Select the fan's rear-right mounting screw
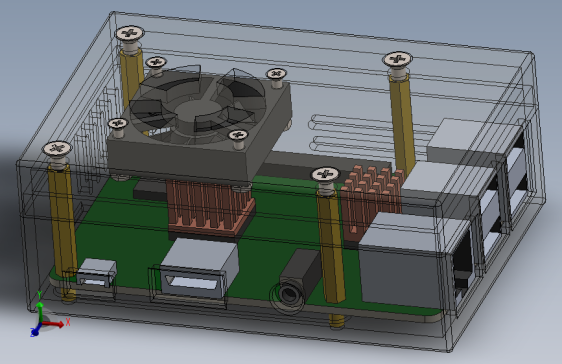Image resolution: width=562 pixels, height=364 pixels. point(276,77)
